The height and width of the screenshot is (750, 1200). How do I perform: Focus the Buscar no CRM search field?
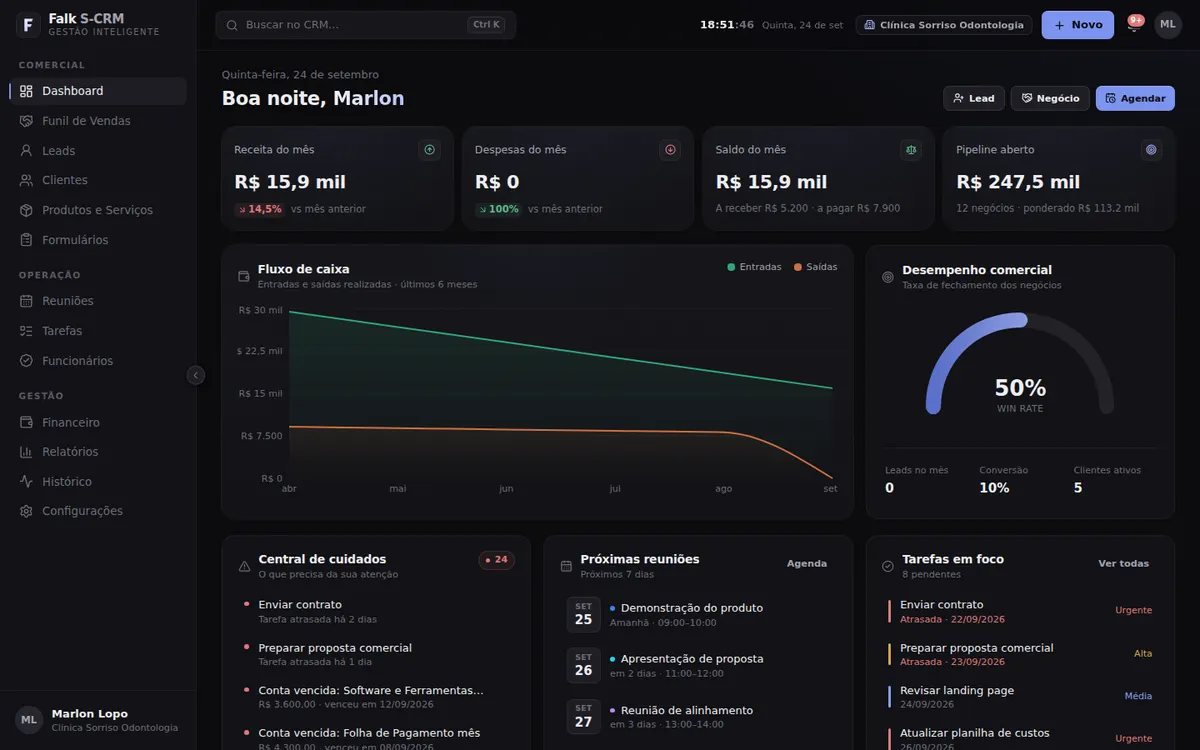coord(365,25)
